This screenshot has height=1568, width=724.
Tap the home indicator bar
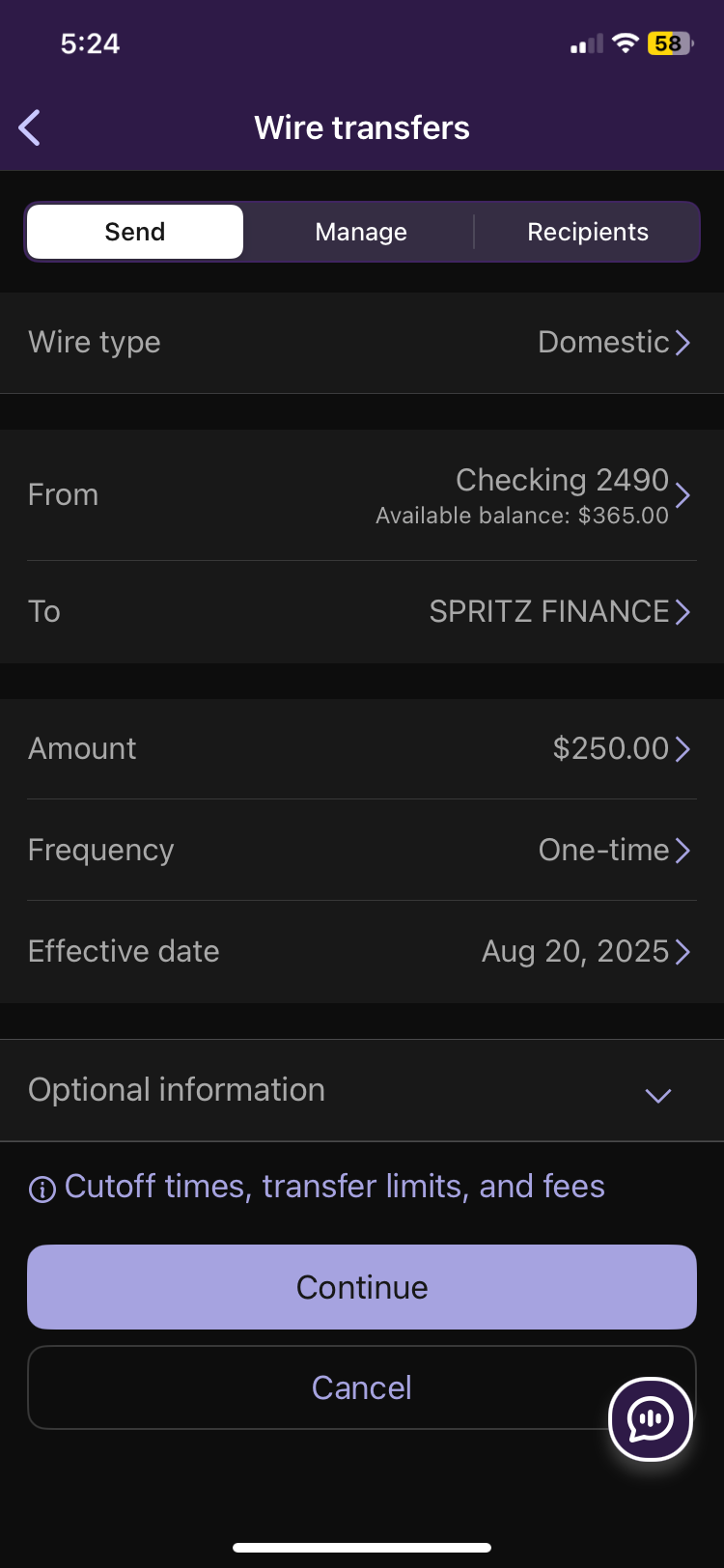pyautogui.click(x=362, y=1548)
